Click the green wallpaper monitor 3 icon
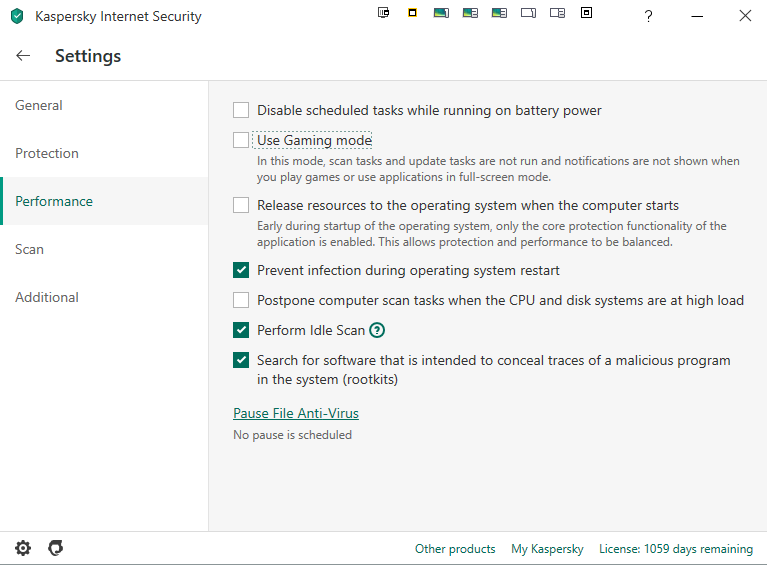 tap(499, 13)
